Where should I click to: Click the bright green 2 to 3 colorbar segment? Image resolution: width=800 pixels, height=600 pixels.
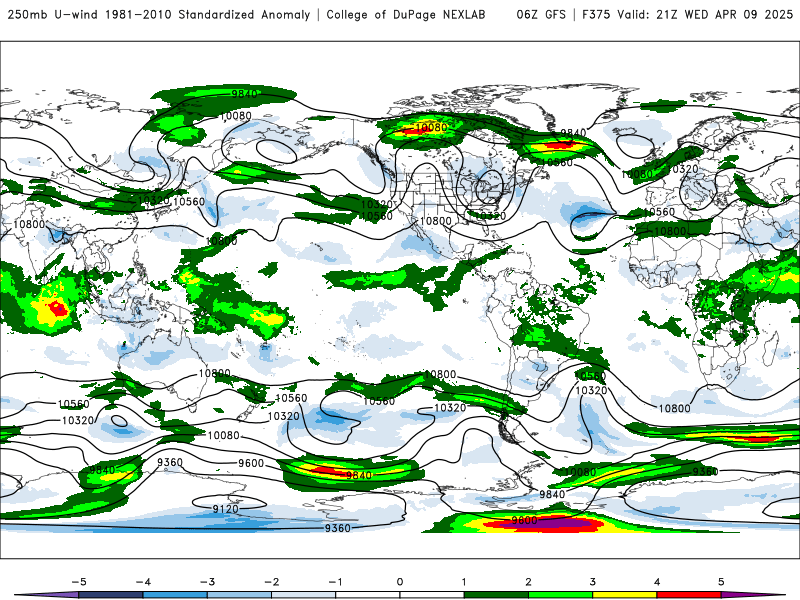(561, 595)
